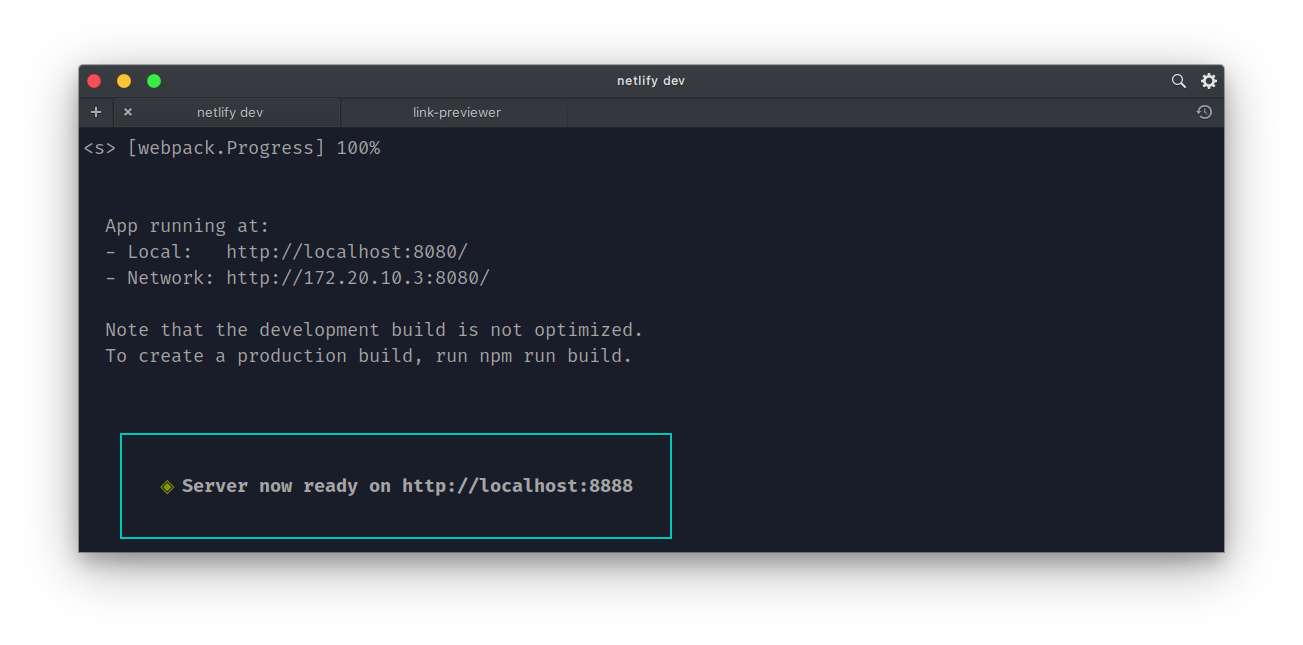This screenshot has width=1303, height=645.
Task: Open the settings gear icon
Action: (x=1209, y=81)
